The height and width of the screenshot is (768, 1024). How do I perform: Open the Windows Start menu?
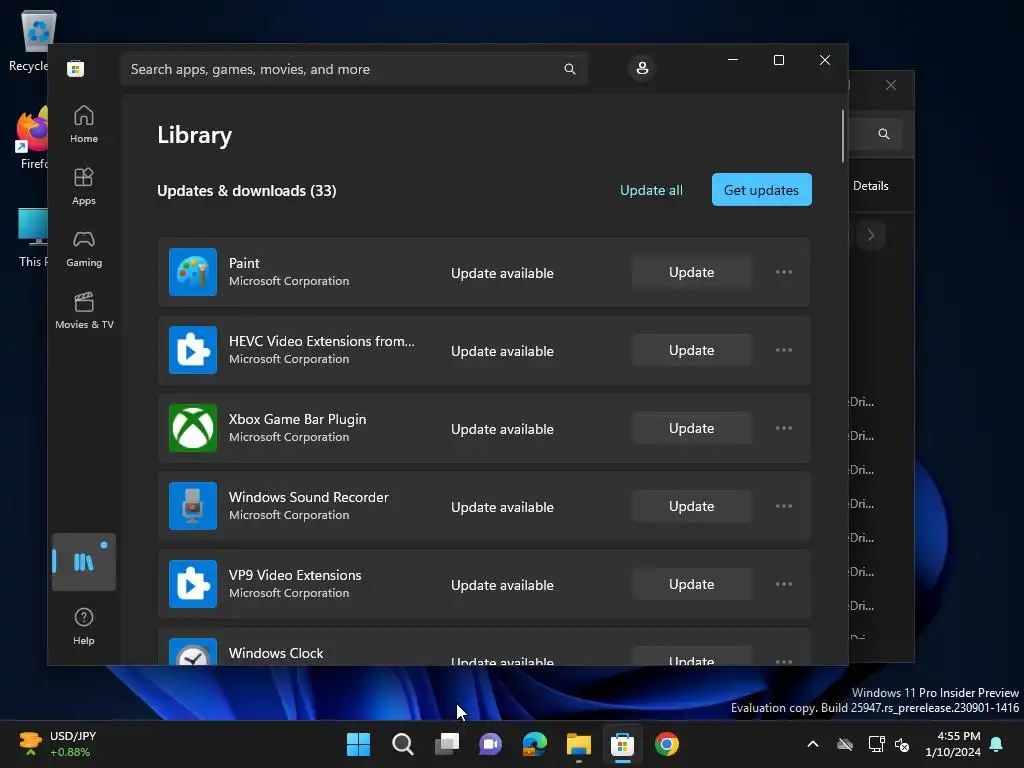358,744
